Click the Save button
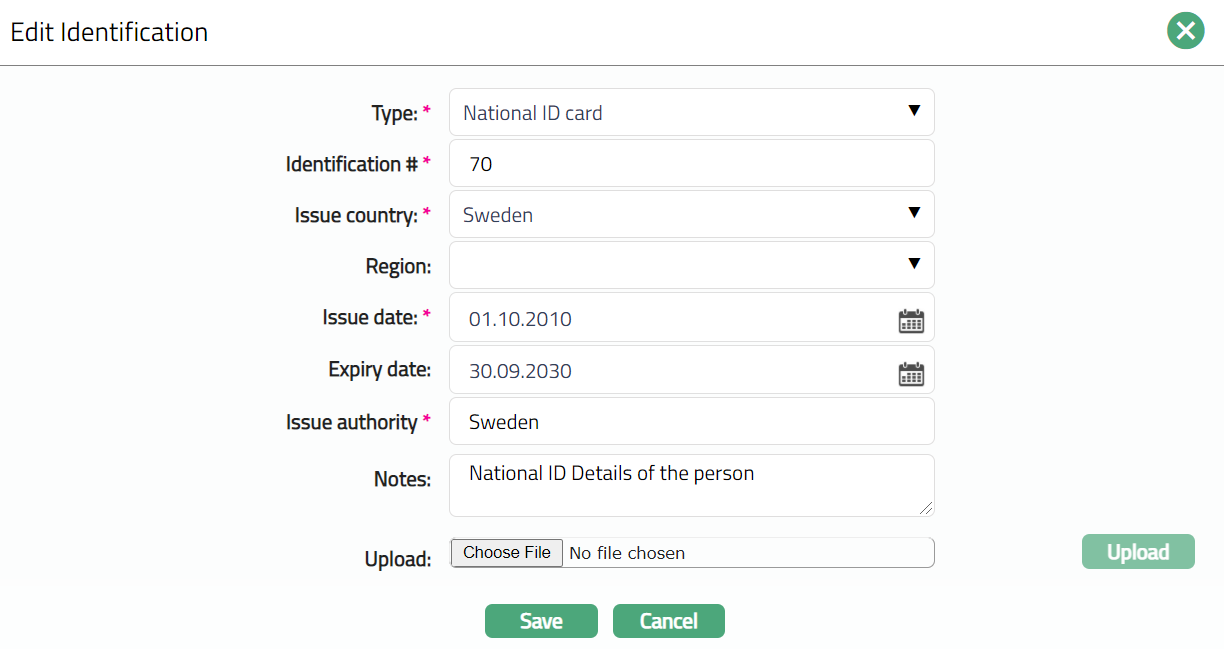This screenshot has height=649, width=1224. (x=541, y=621)
